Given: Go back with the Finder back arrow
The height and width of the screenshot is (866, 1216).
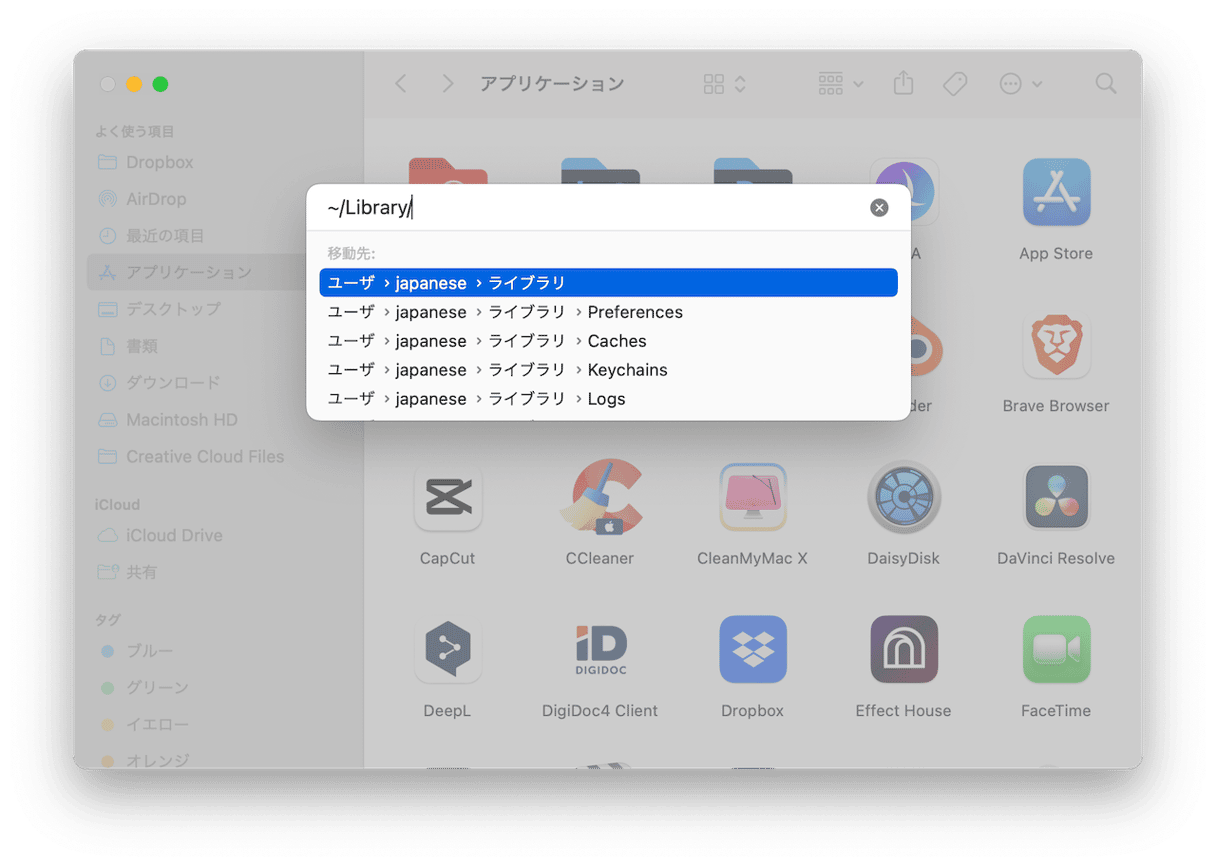Looking at the screenshot, I should pyautogui.click(x=401, y=84).
